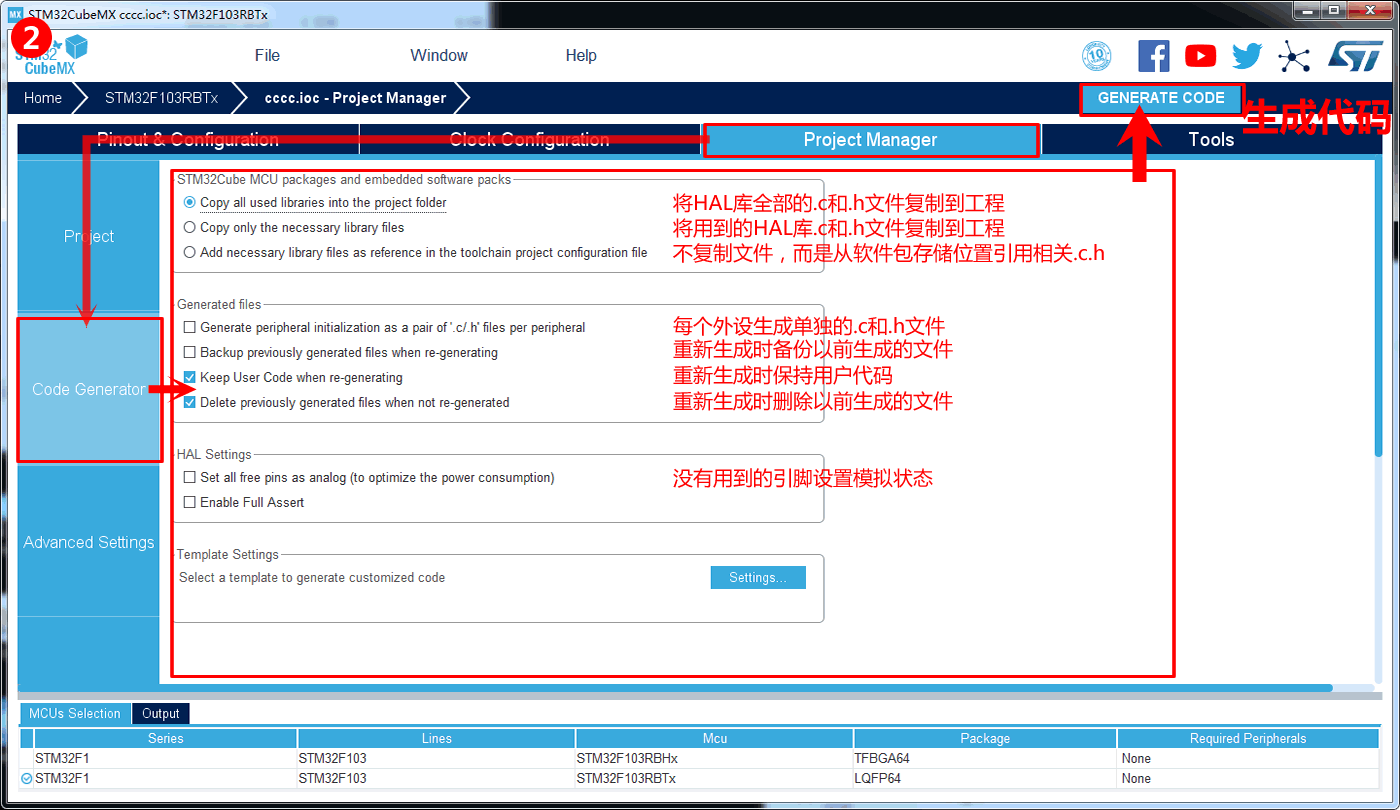The height and width of the screenshot is (810, 1400).
Task: Enable generating '.c/.h' files per peripheral
Action: tap(190, 326)
